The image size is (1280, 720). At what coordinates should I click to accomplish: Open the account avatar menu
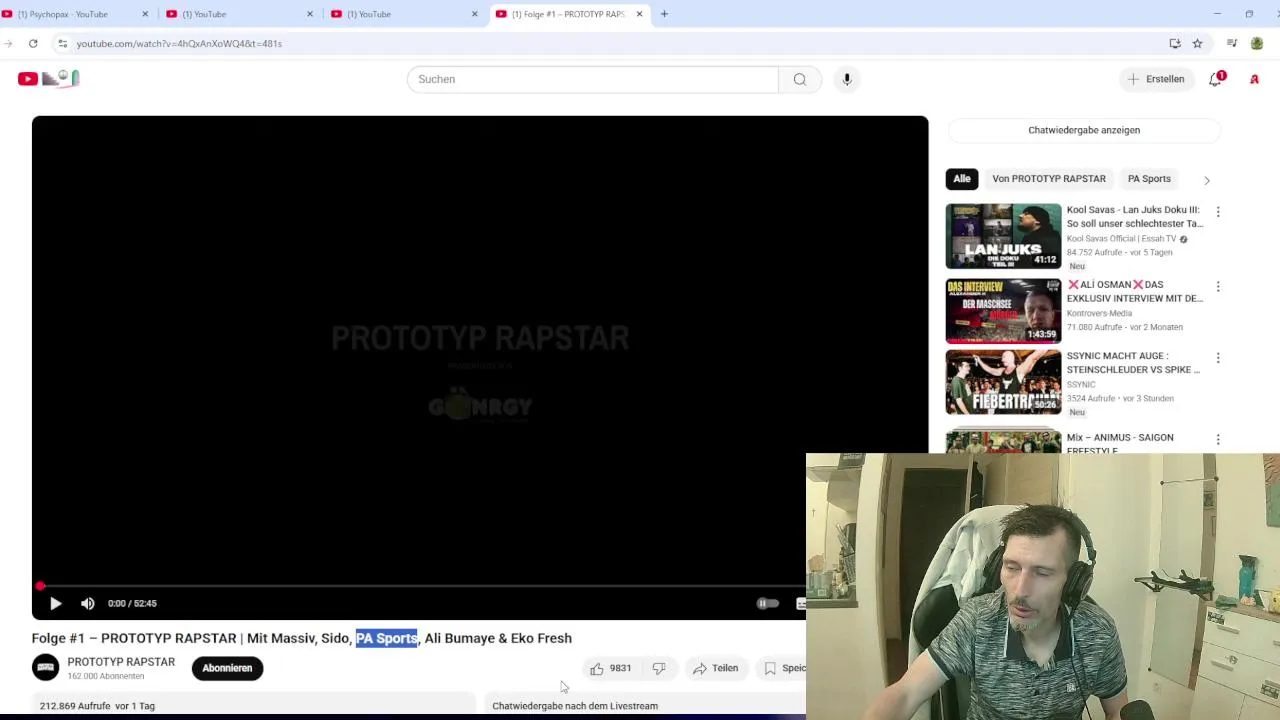click(x=1254, y=79)
